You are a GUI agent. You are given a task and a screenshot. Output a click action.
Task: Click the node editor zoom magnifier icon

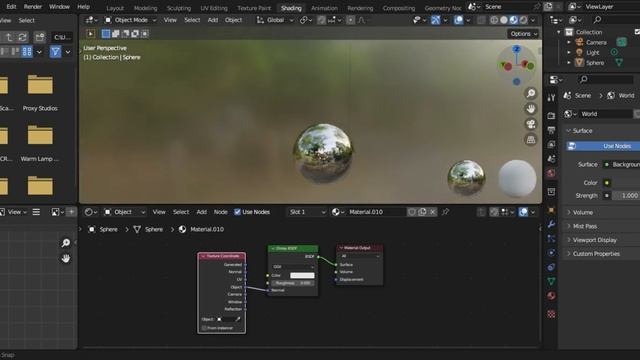click(x=65, y=243)
